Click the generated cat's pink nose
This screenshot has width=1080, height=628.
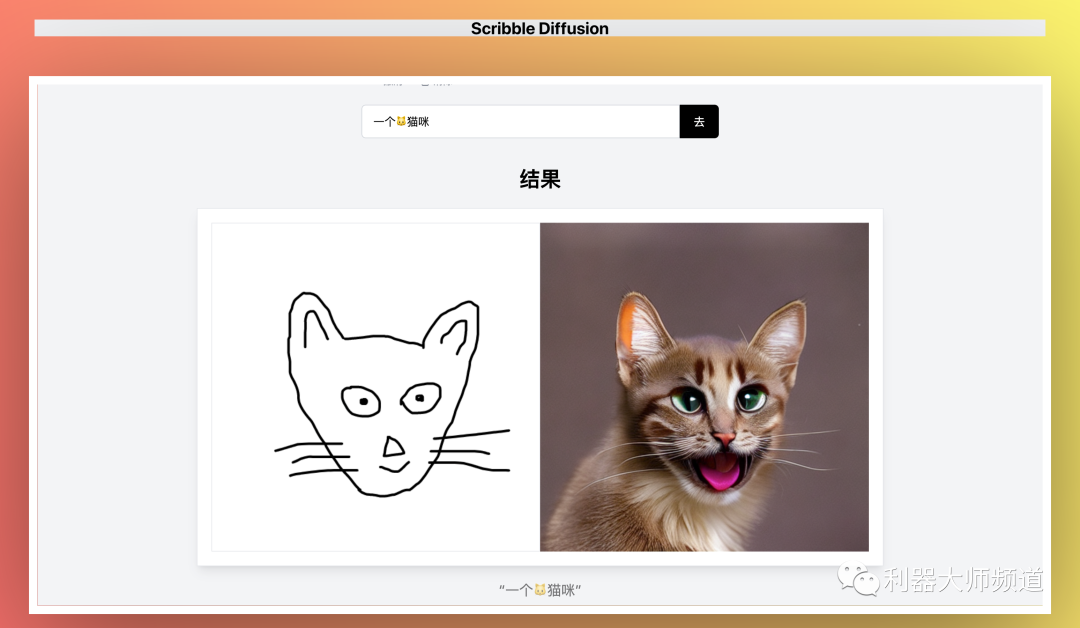coord(724,438)
